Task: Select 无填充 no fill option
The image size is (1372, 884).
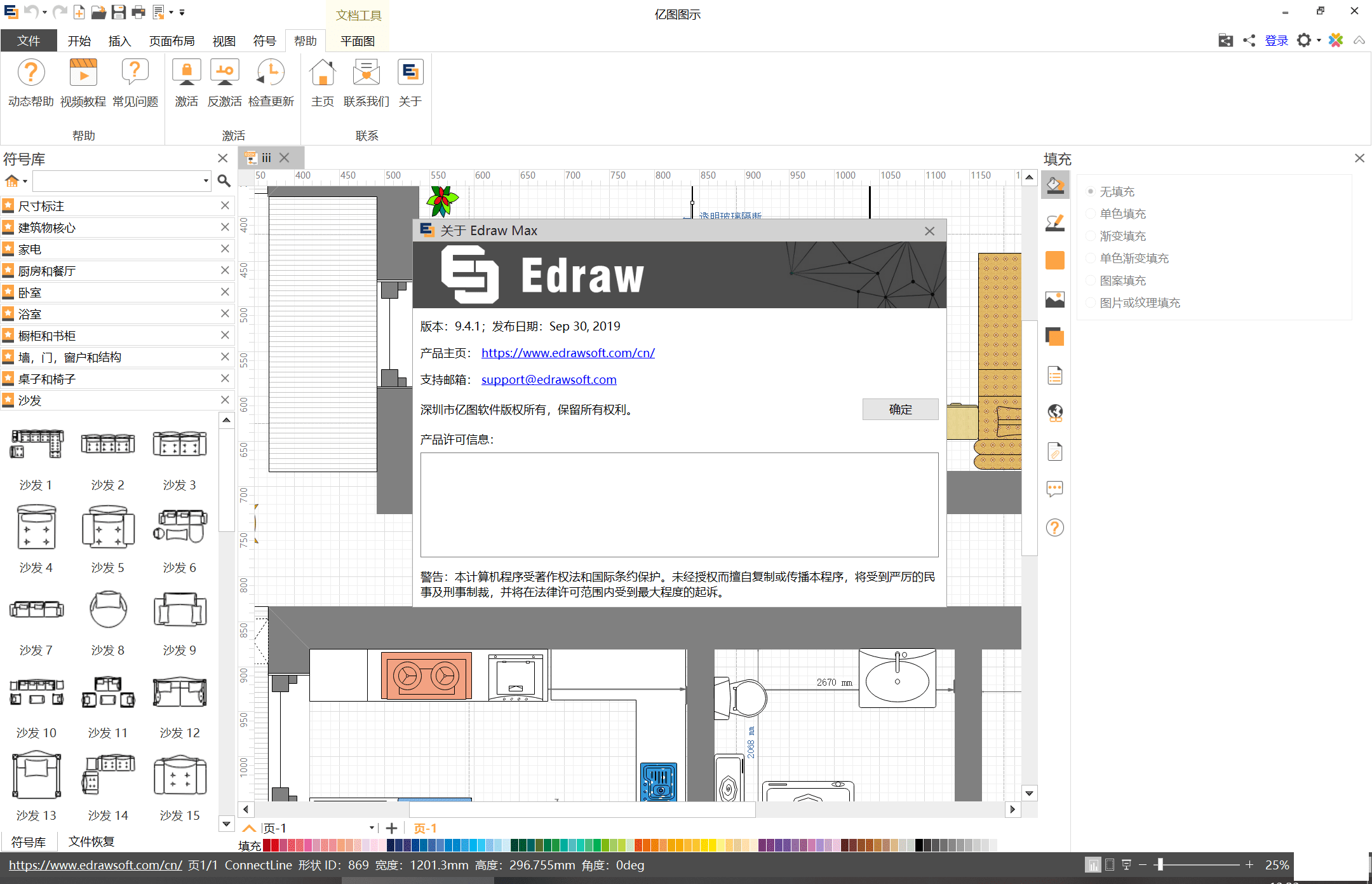Action: coord(1110,191)
